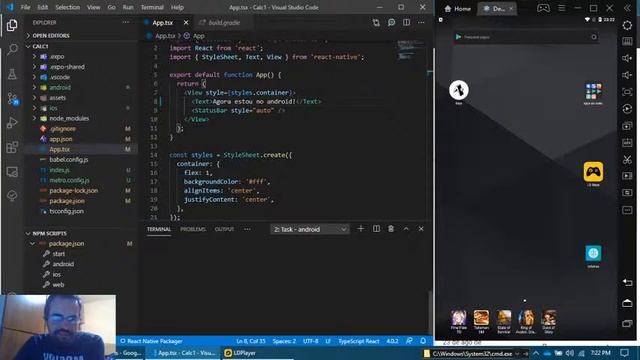Open editor more actions menu

click(x=421, y=22)
